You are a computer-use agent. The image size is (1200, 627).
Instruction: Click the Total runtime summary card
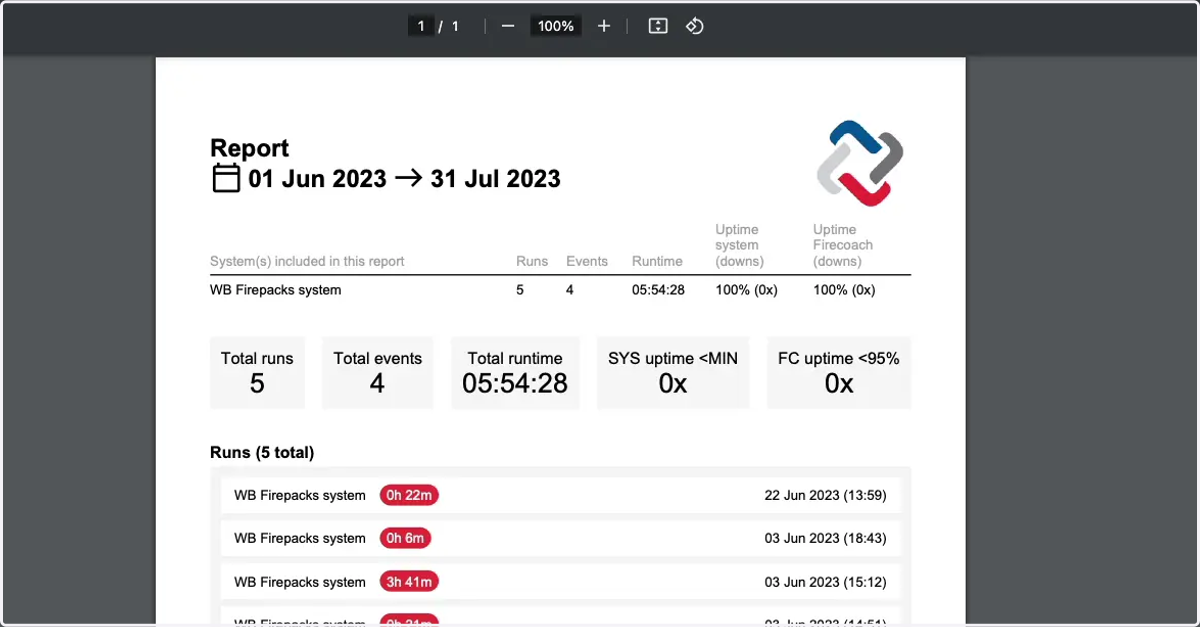pos(515,373)
